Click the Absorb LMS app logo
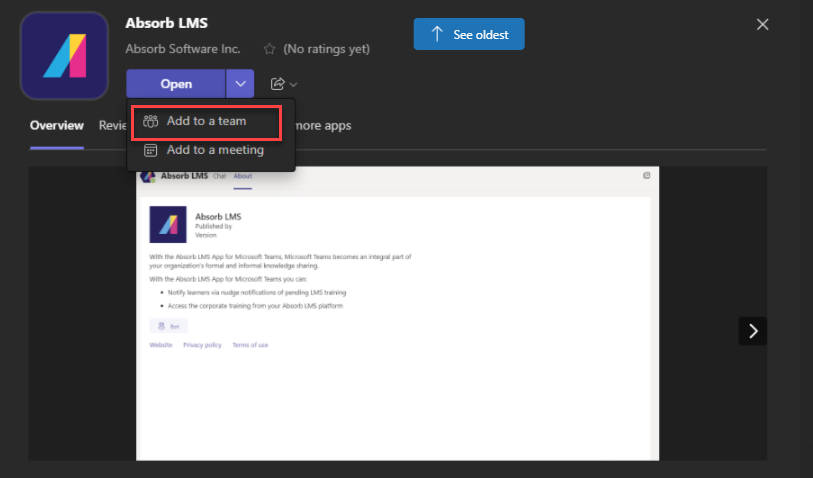This screenshot has height=478, width=813. (63, 56)
